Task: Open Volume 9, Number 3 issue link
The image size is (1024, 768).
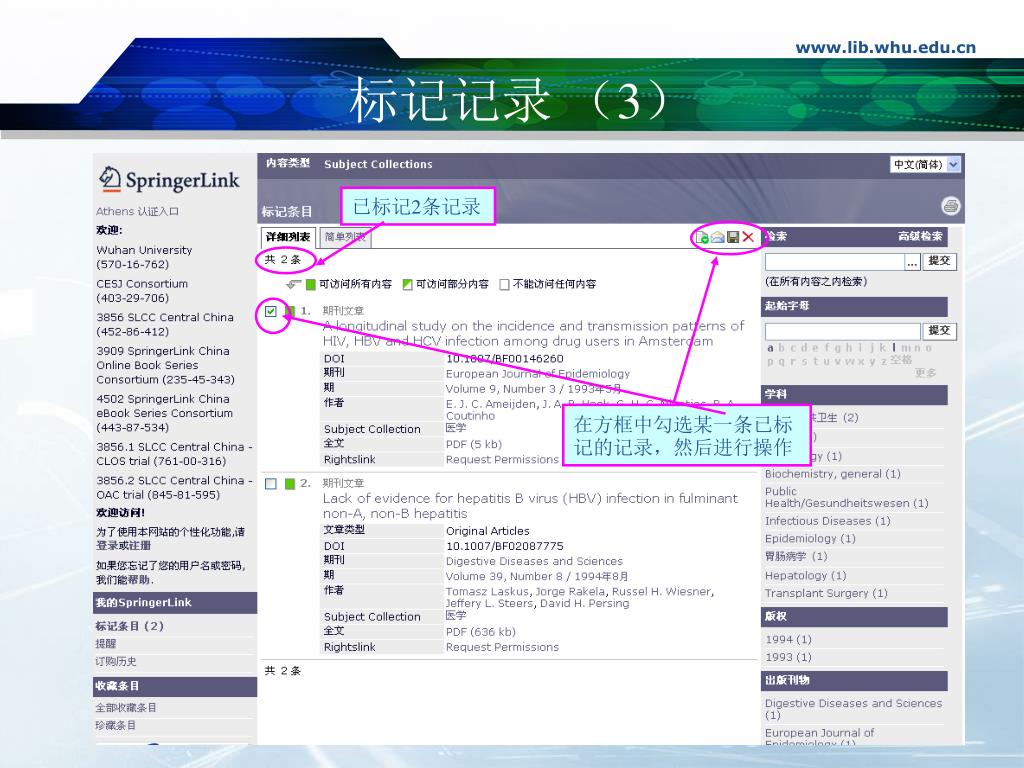Action: [534, 389]
